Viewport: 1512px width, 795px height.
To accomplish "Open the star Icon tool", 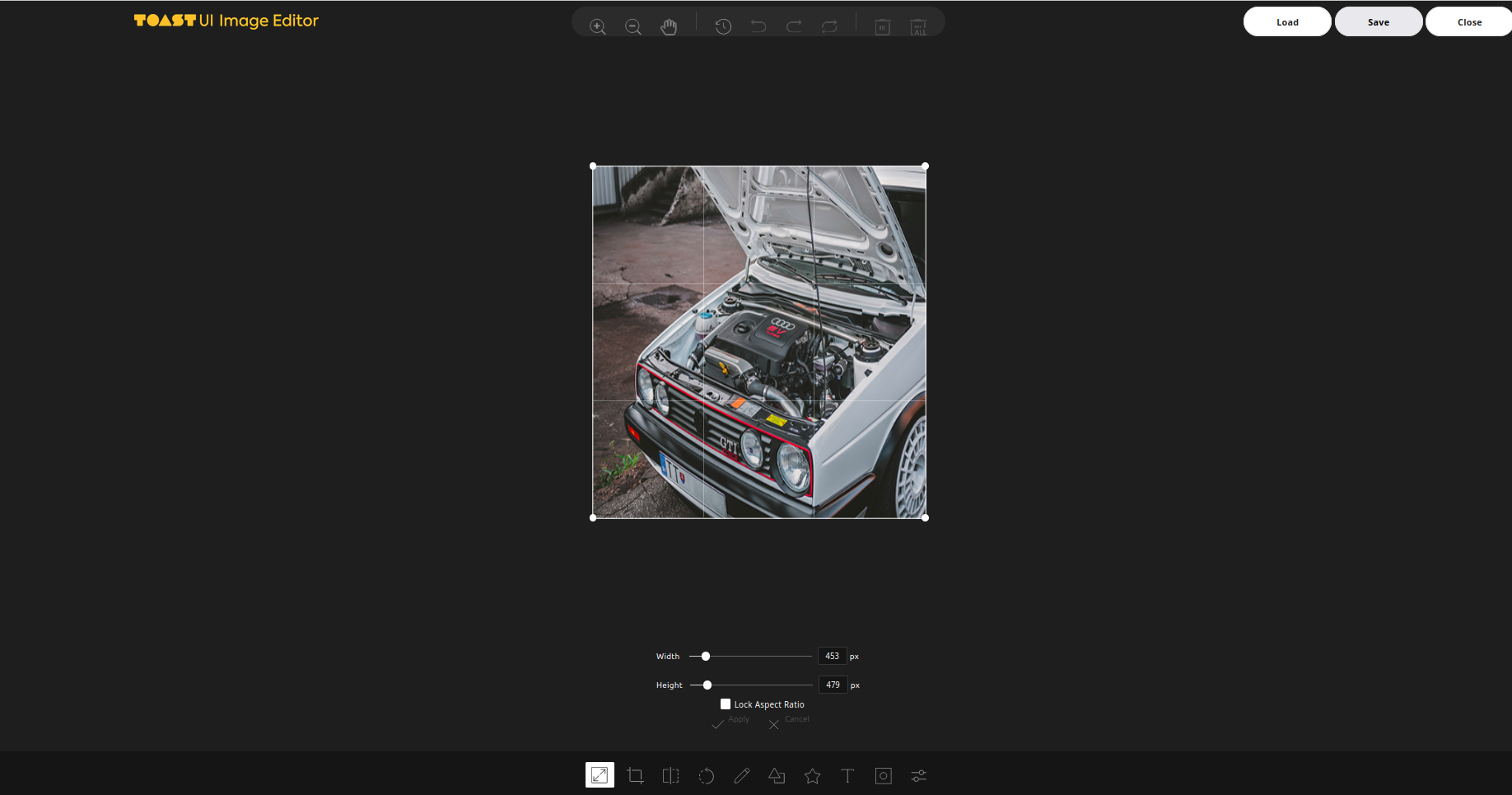I will 812,775.
